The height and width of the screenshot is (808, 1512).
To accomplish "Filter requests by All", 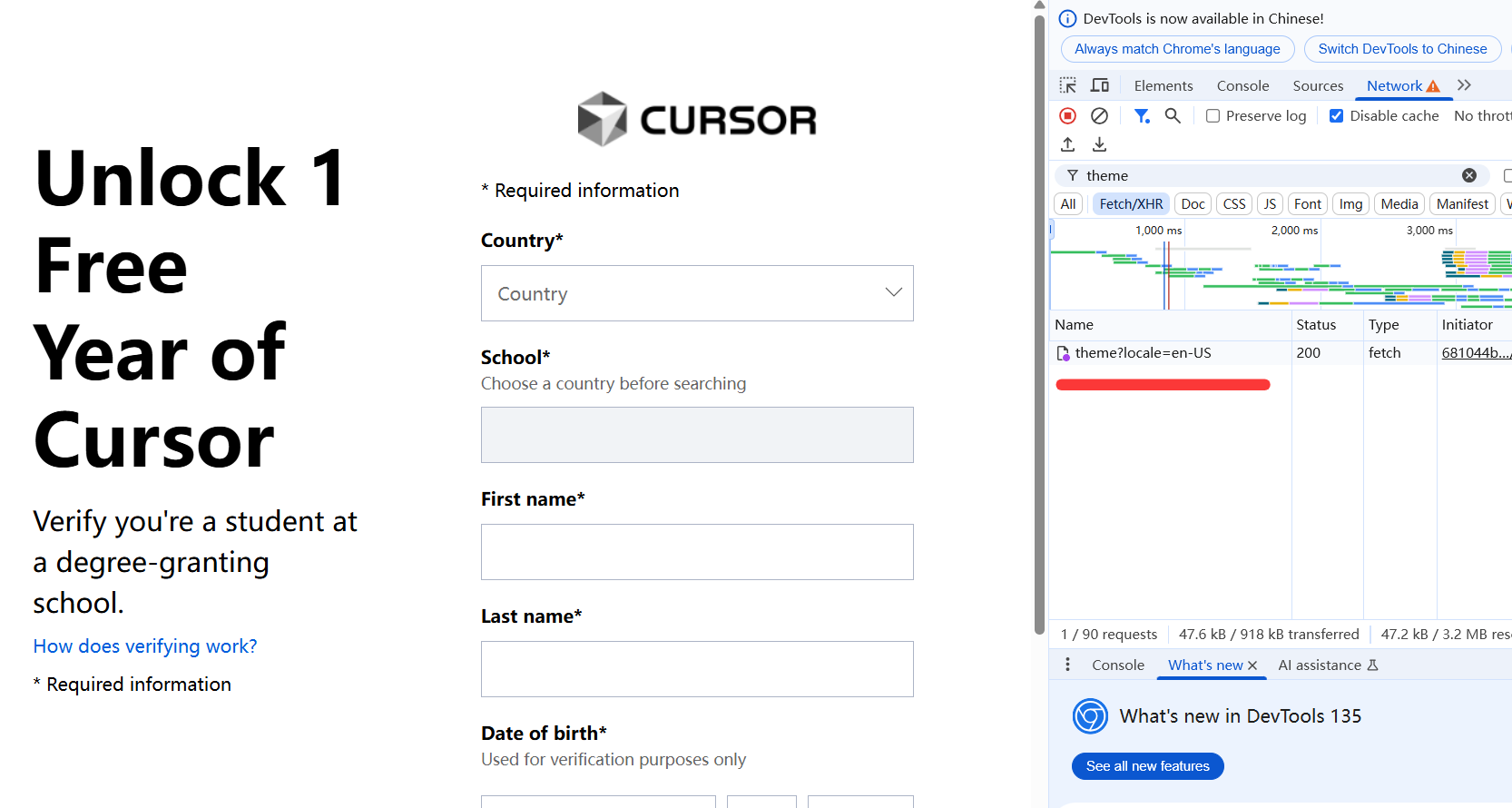I will [1068, 204].
